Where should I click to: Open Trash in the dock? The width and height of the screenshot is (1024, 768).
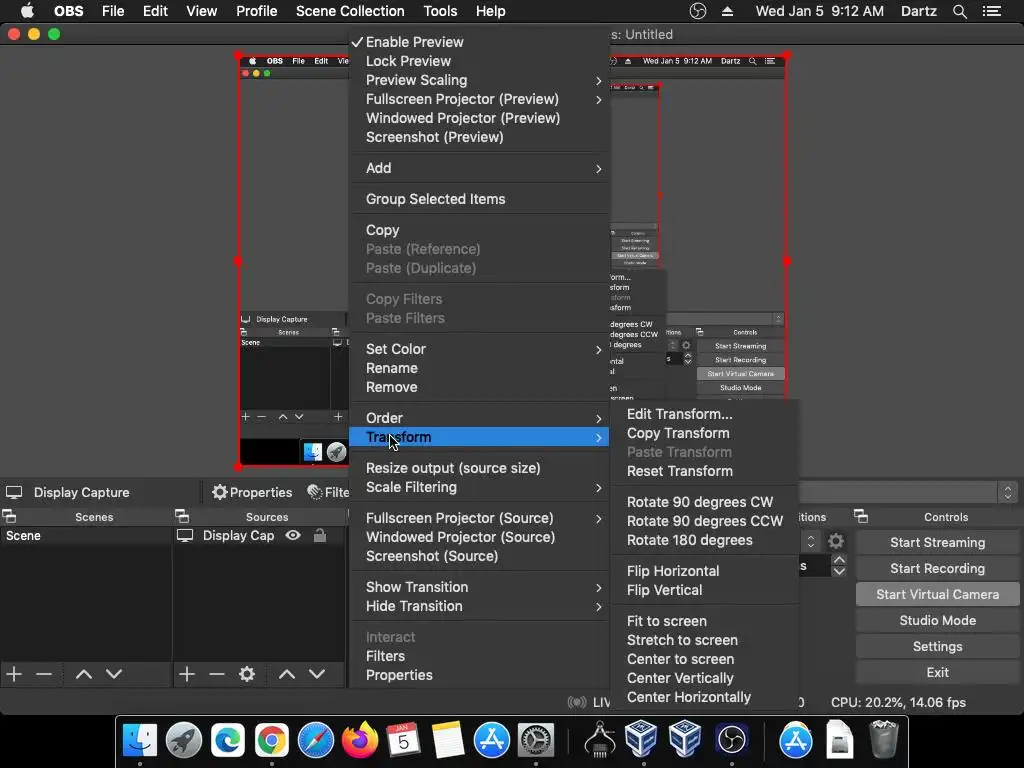884,740
